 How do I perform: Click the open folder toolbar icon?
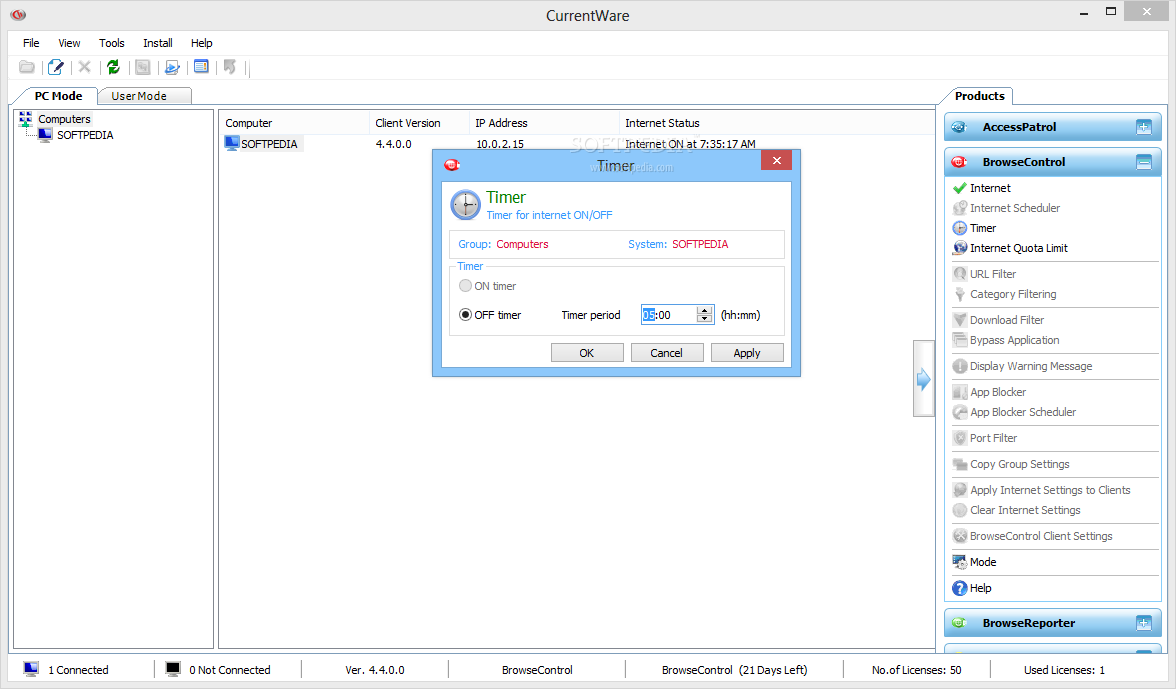27,67
